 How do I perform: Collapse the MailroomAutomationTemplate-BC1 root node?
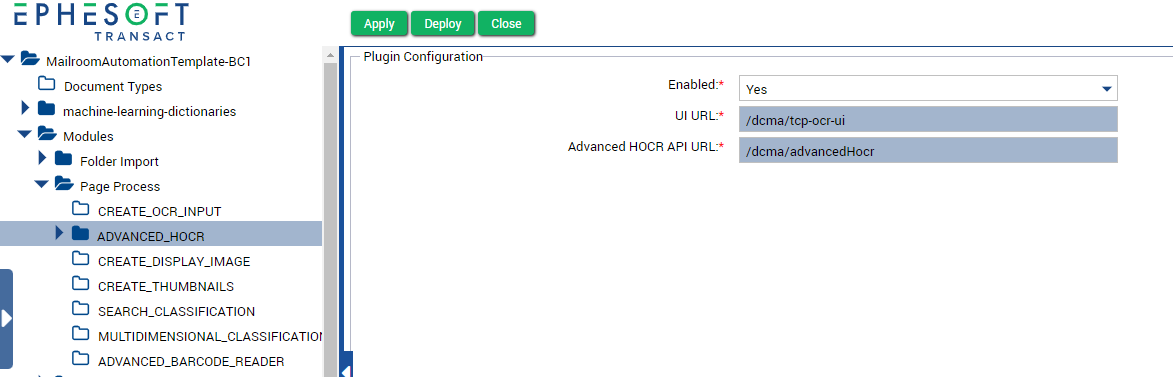coord(7,58)
